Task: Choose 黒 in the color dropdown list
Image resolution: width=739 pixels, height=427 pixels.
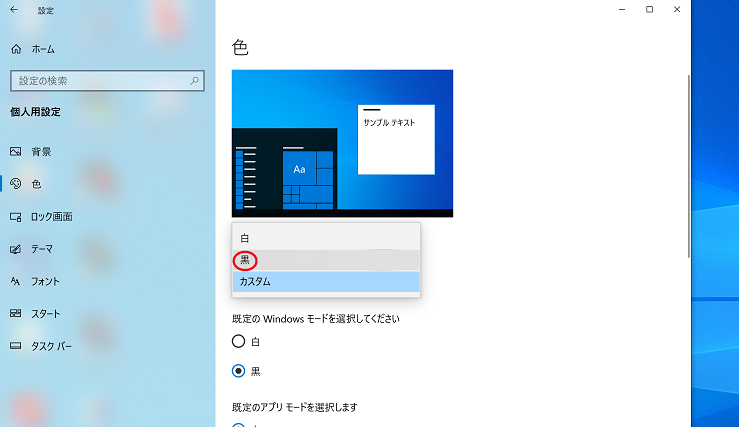Action: pos(326,260)
